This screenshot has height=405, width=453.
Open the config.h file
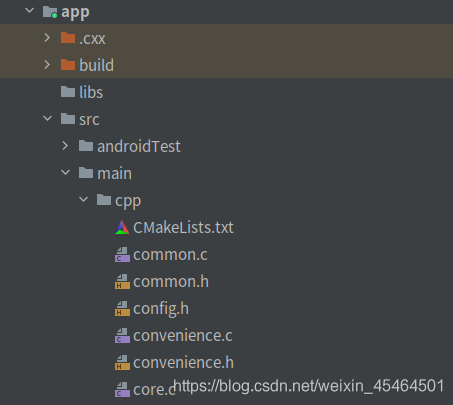coord(161,309)
